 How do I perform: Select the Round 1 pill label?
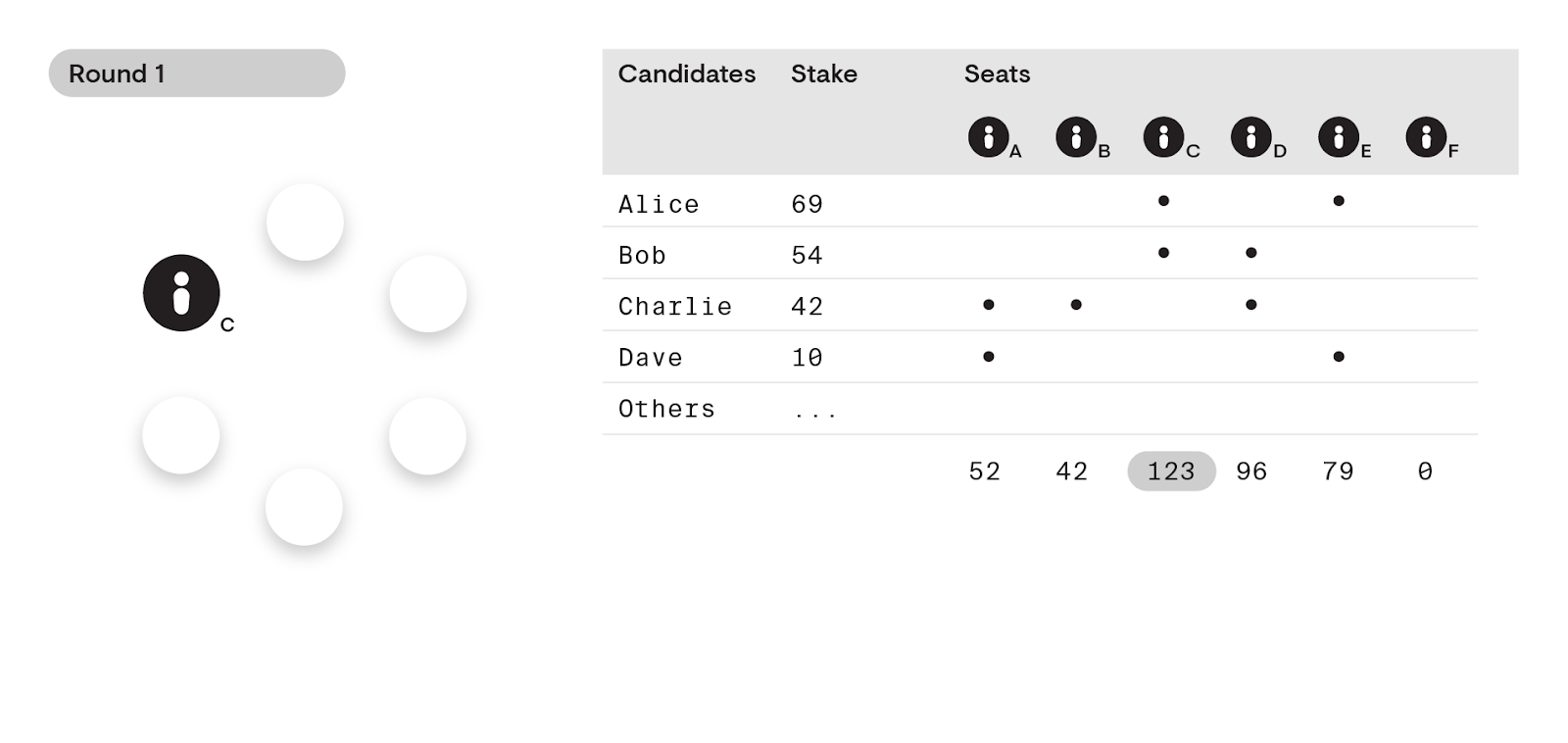click(197, 74)
